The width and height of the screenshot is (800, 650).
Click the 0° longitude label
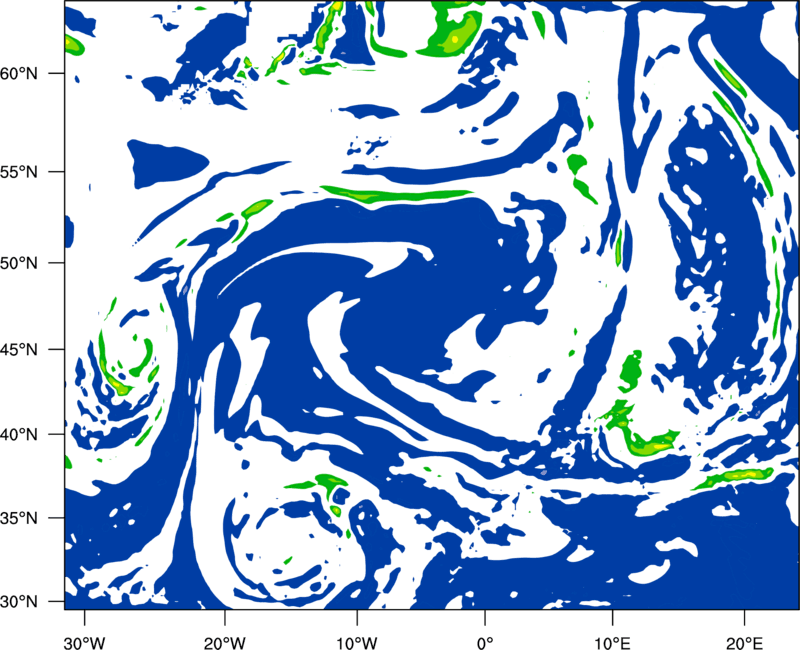[484, 643]
